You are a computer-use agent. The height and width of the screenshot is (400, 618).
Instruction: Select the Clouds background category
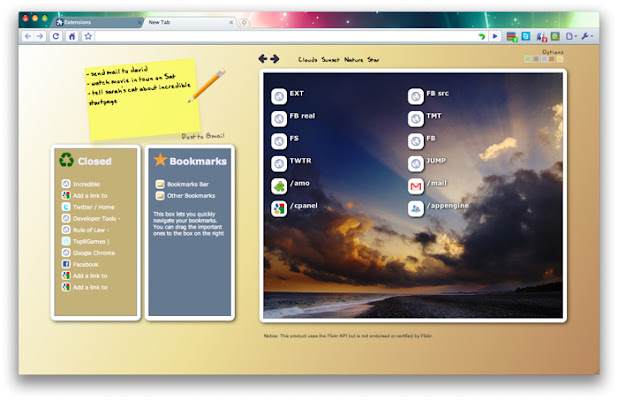[307, 60]
